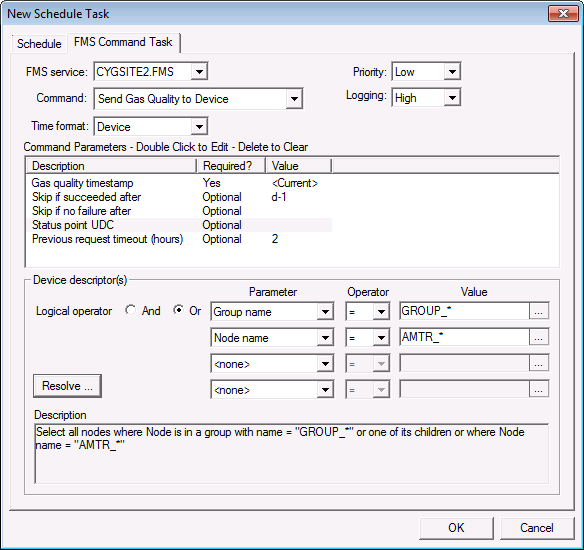The image size is (584, 550).
Task: Click the d-1 value cell
Action: point(279,197)
